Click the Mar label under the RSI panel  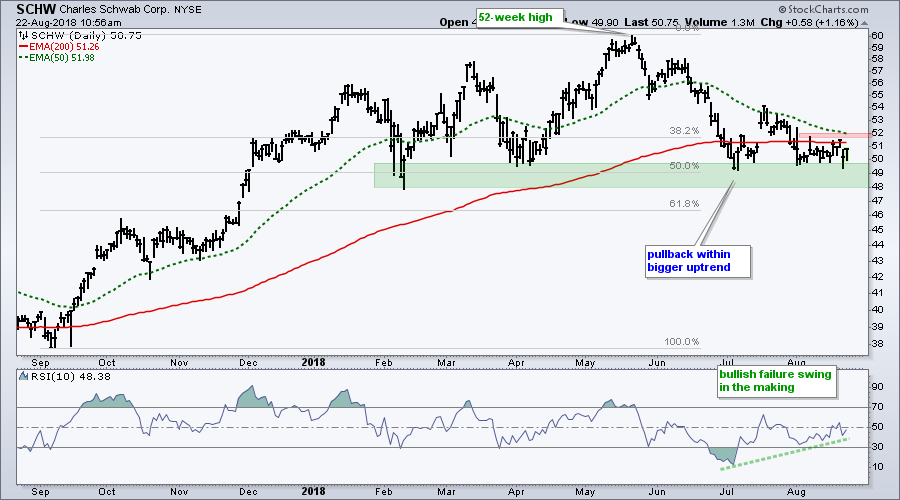tap(446, 491)
